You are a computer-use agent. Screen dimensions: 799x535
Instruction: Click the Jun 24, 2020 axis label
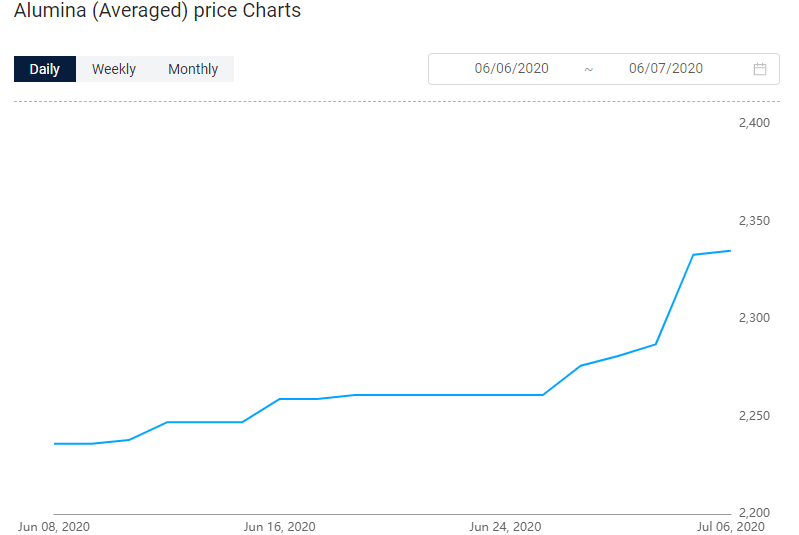(505, 527)
